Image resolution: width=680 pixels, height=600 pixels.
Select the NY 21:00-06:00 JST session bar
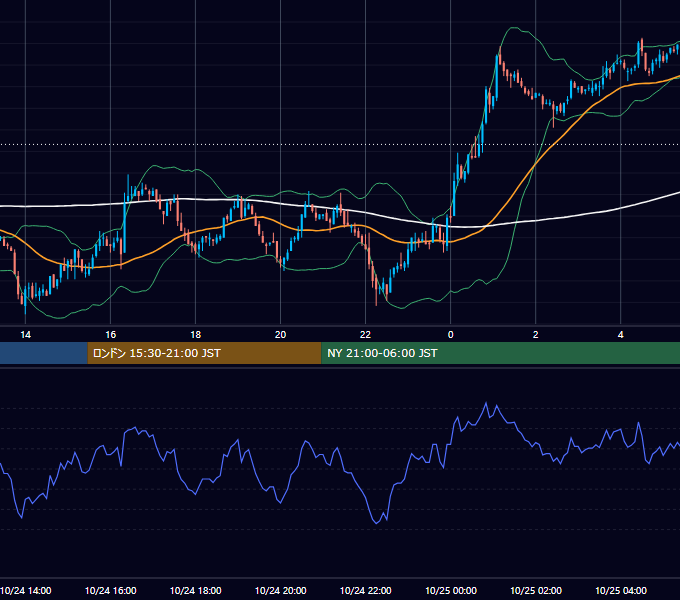(500, 353)
